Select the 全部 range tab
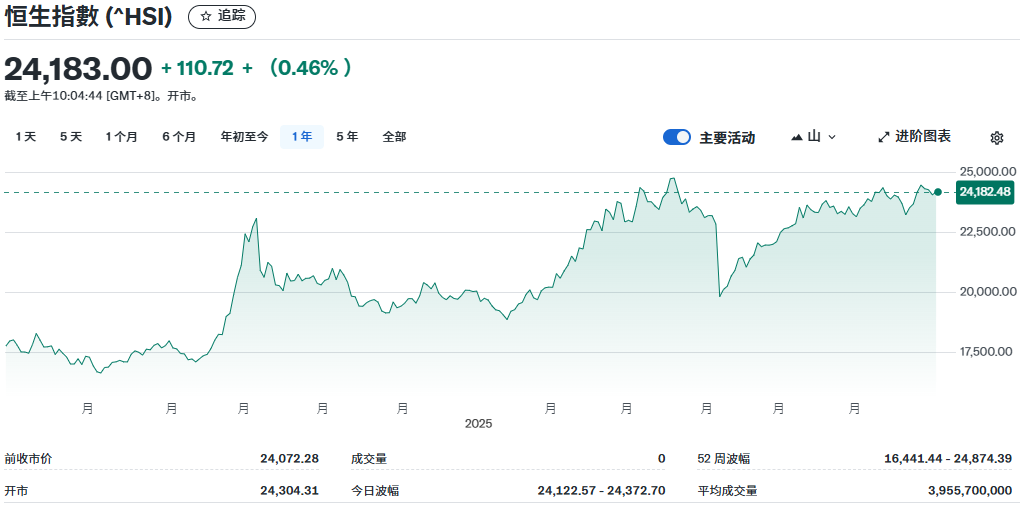 (394, 137)
